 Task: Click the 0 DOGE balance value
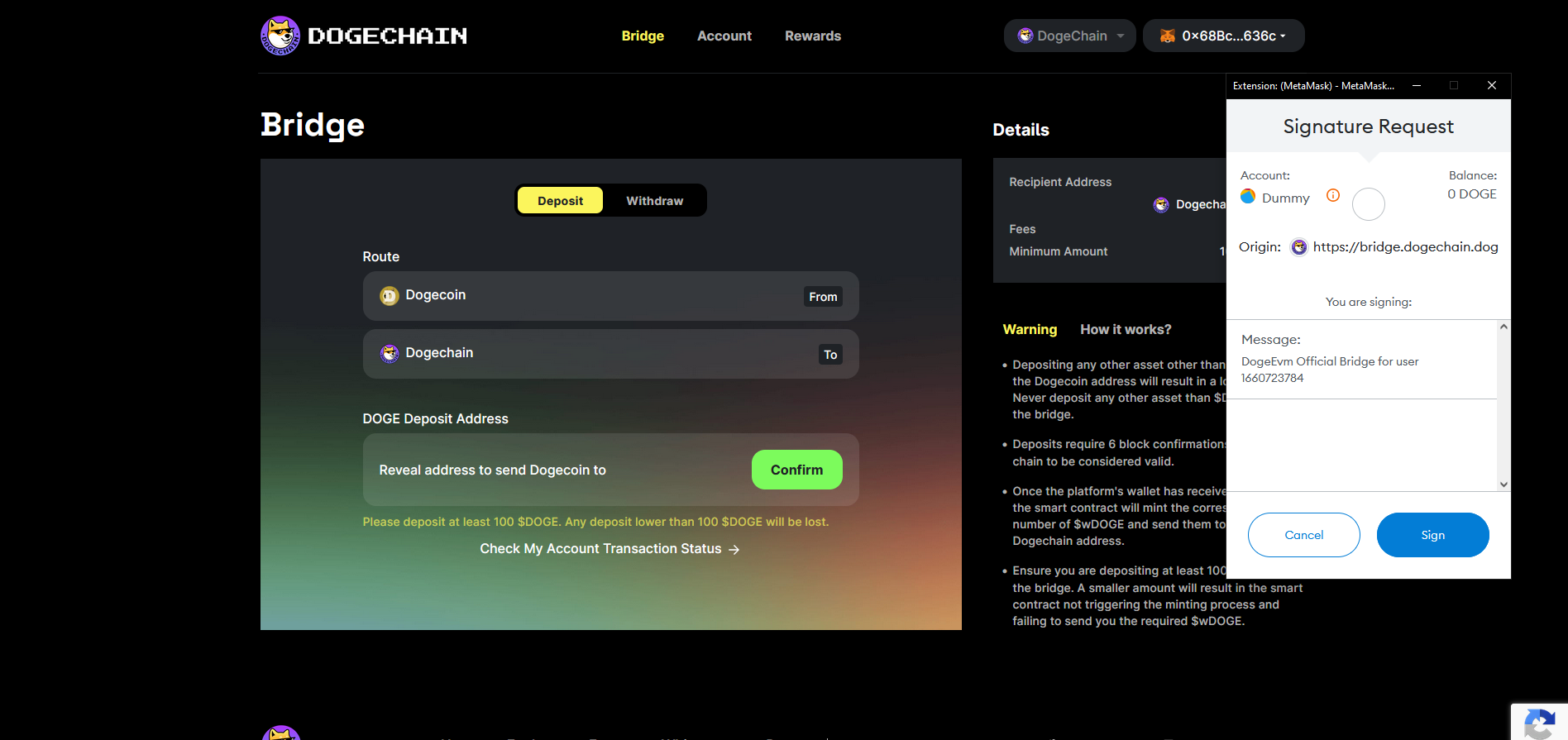pos(1471,194)
